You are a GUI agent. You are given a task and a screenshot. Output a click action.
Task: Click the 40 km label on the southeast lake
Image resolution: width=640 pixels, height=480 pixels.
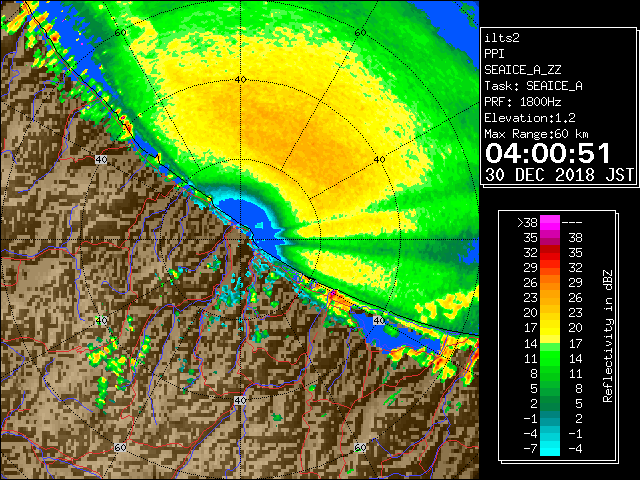379,320
